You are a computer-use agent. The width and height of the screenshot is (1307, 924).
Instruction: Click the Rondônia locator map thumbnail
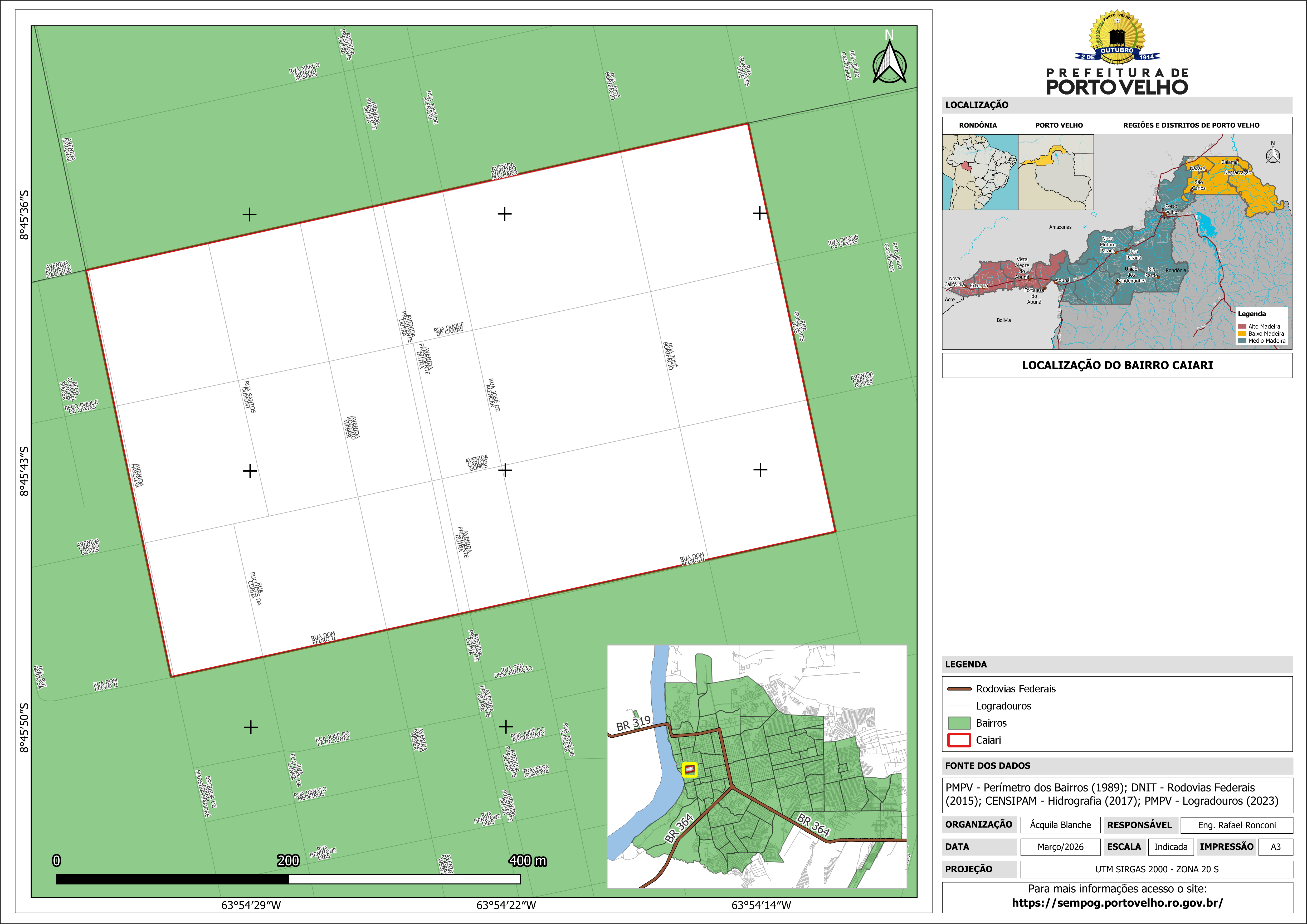[980, 172]
